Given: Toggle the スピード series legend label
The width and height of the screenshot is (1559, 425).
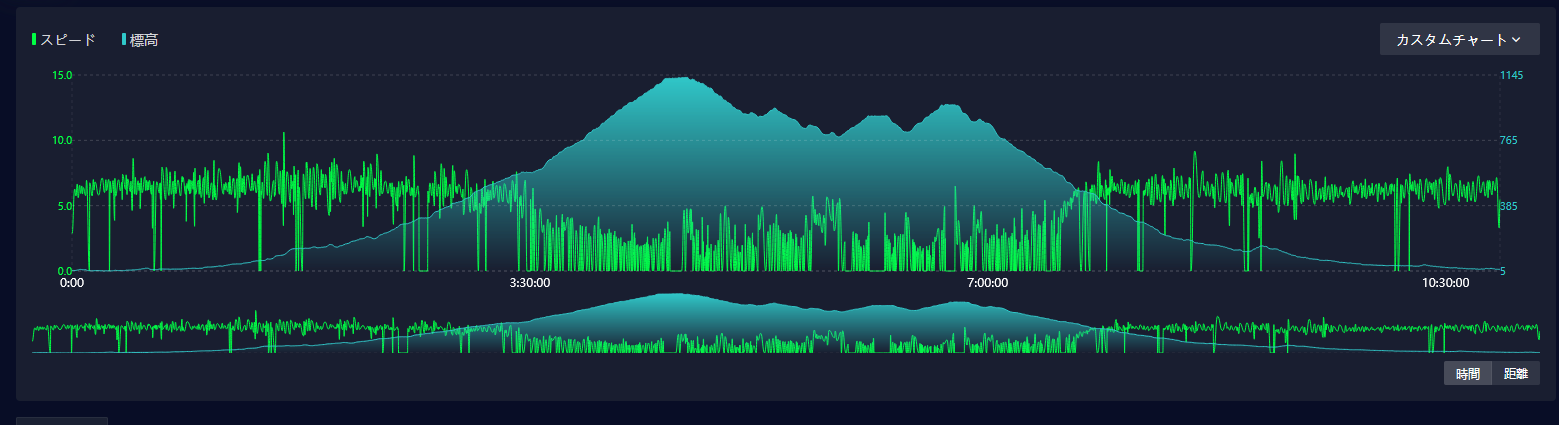Looking at the screenshot, I should click(x=68, y=40).
